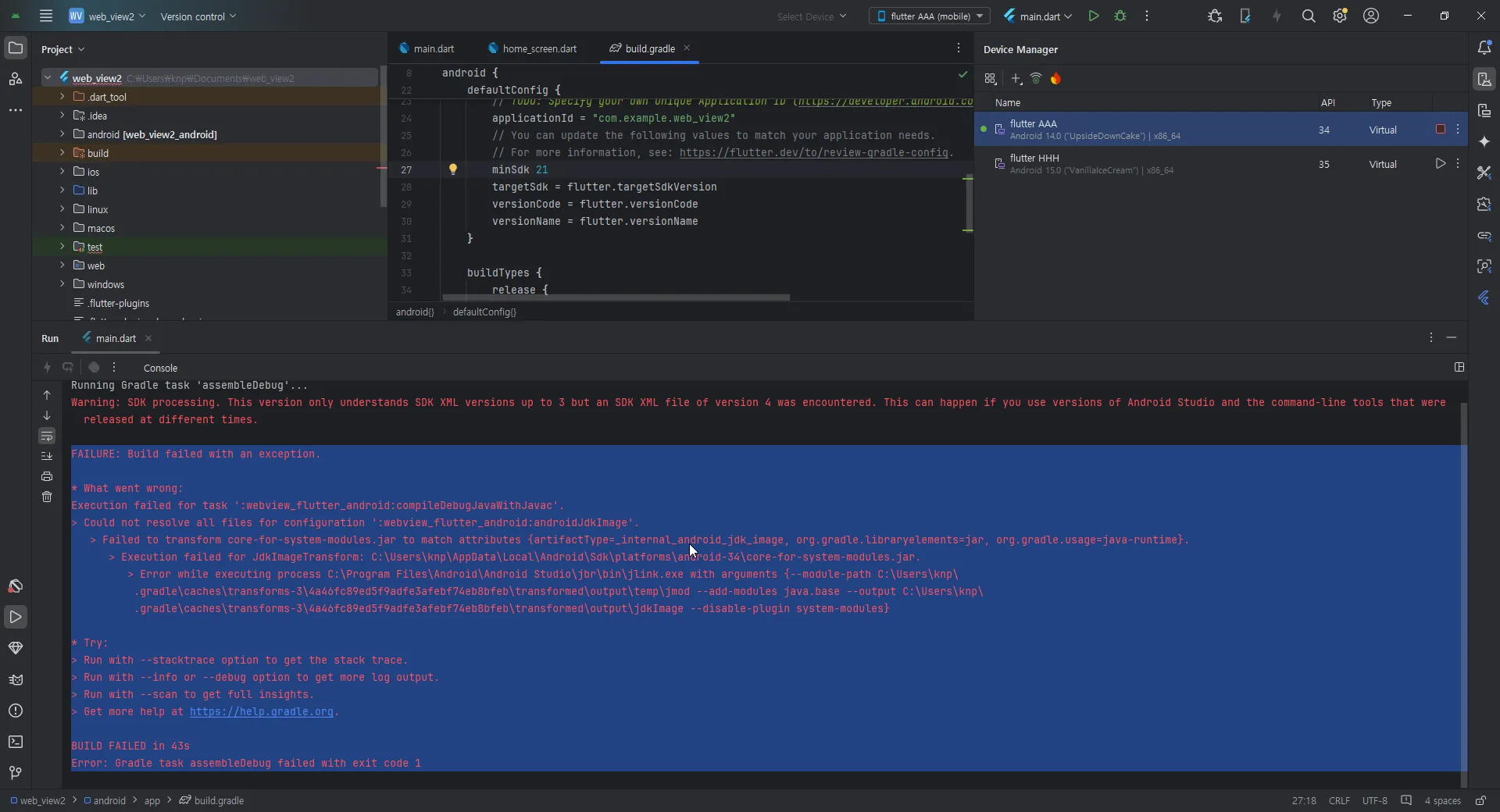Open the main hamburger menu

pos(46,16)
